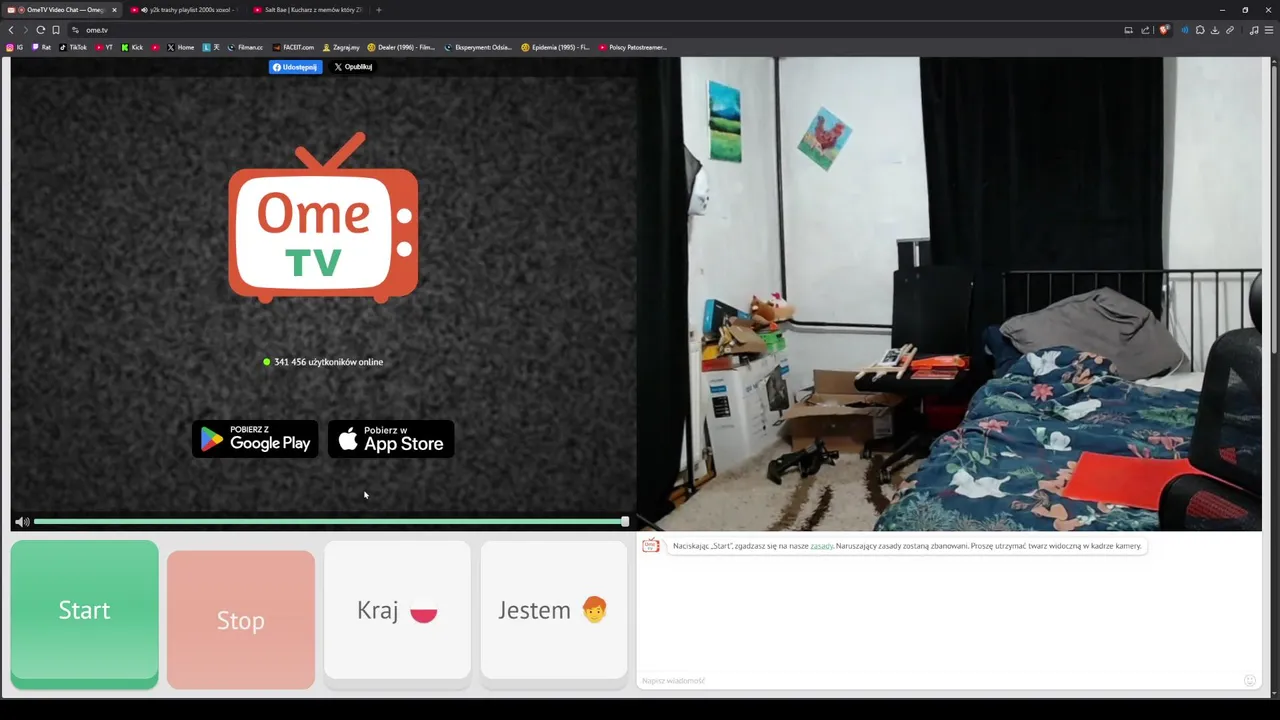Image resolution: width=1280 pixels, height=720 pixels.
Task: Click the X Opublikuj button
Action: pos(352,67)
